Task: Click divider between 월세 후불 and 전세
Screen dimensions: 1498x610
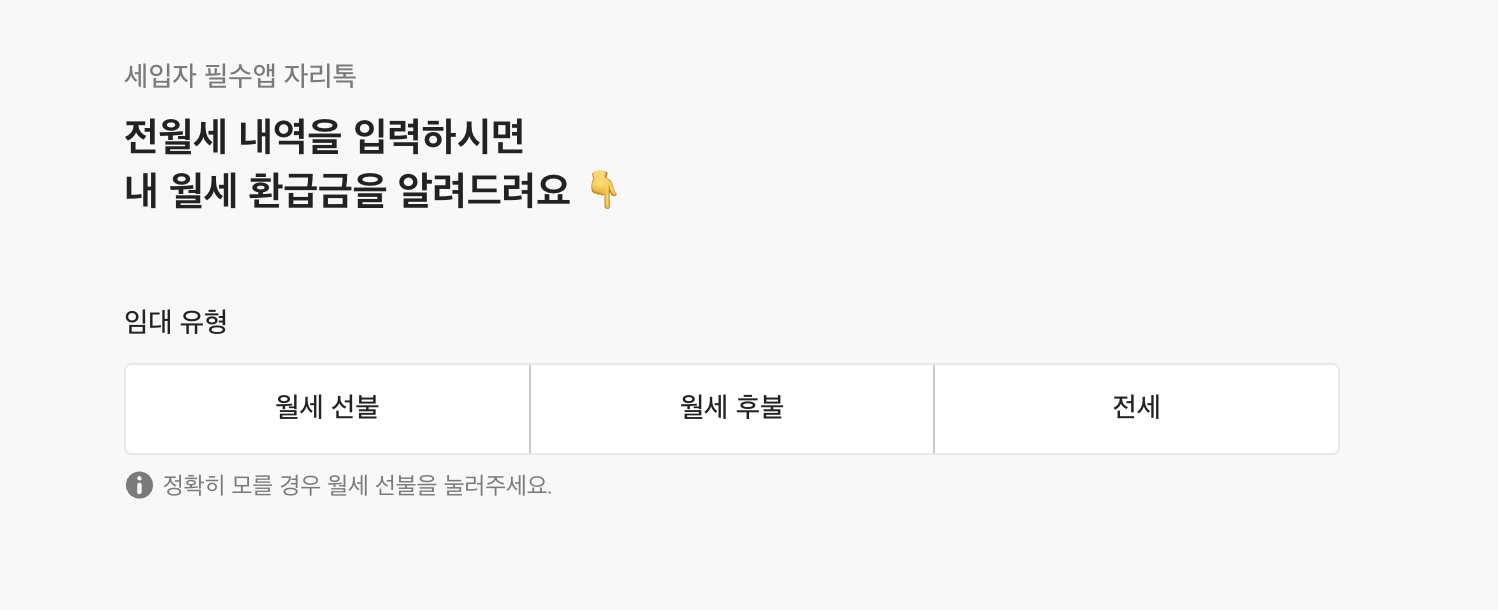Action: tap(934, 409)
